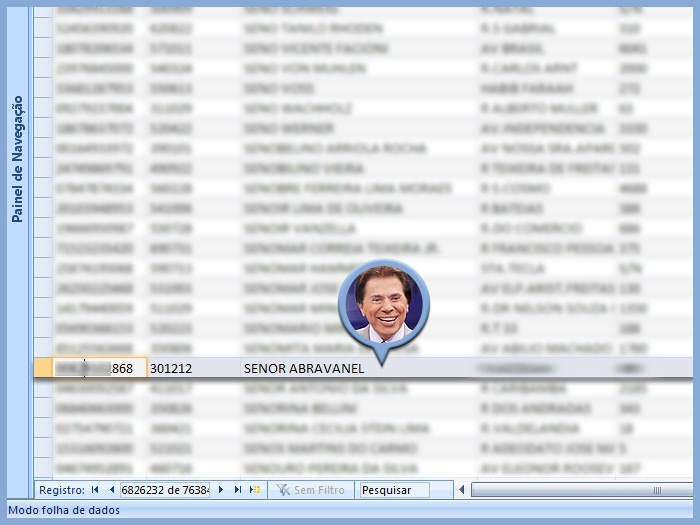Click the cell ending in 868
This screenshot has width=700, height=525.
[100, 368]
